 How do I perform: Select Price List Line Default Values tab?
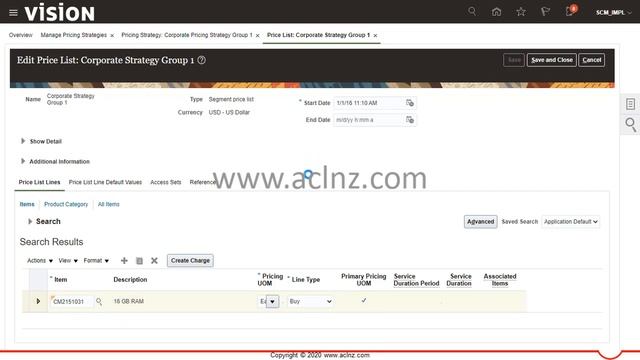pyautogui.click(x=105, y=182)
